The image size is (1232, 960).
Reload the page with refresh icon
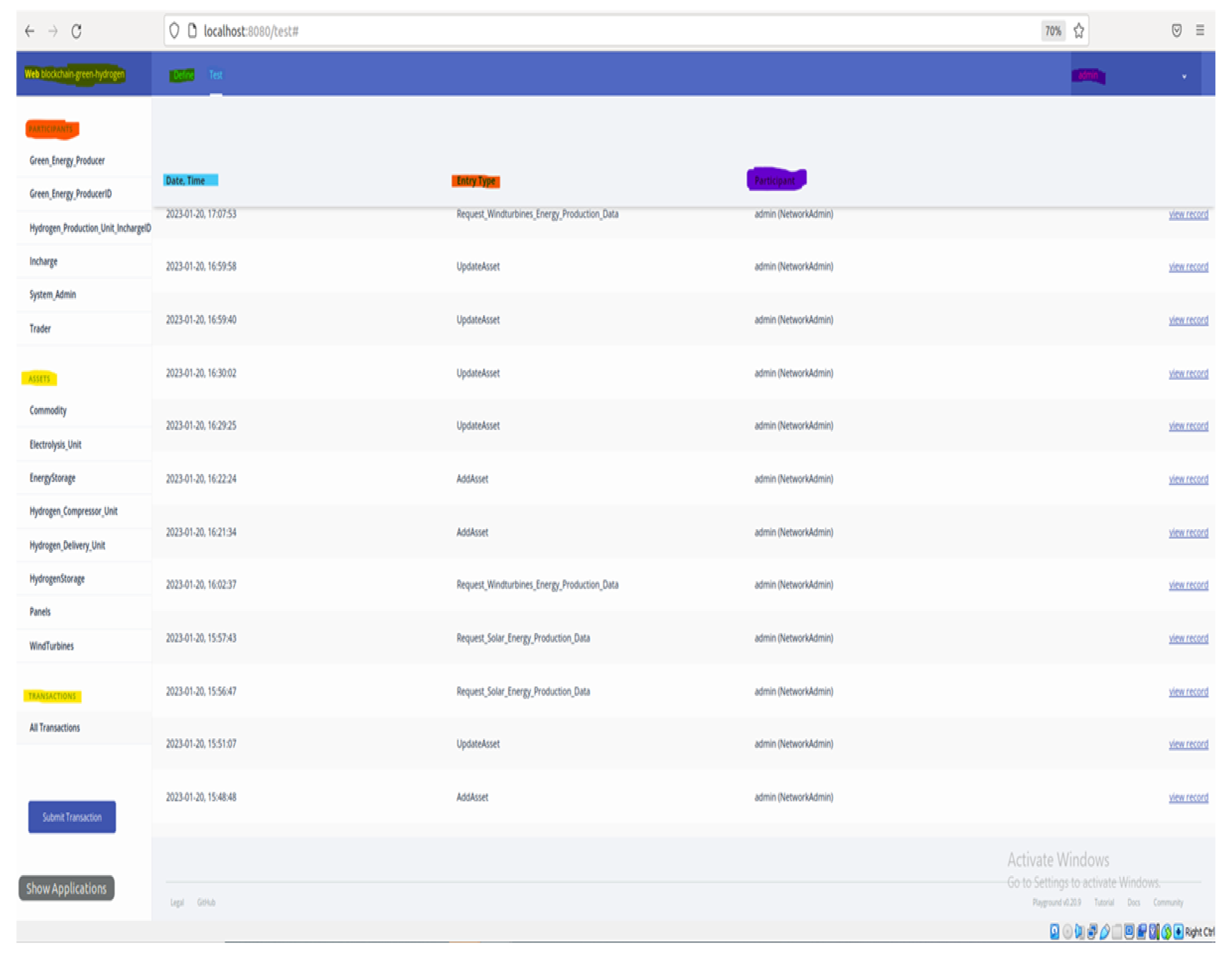pyautogui.click(x=77, y=31)
